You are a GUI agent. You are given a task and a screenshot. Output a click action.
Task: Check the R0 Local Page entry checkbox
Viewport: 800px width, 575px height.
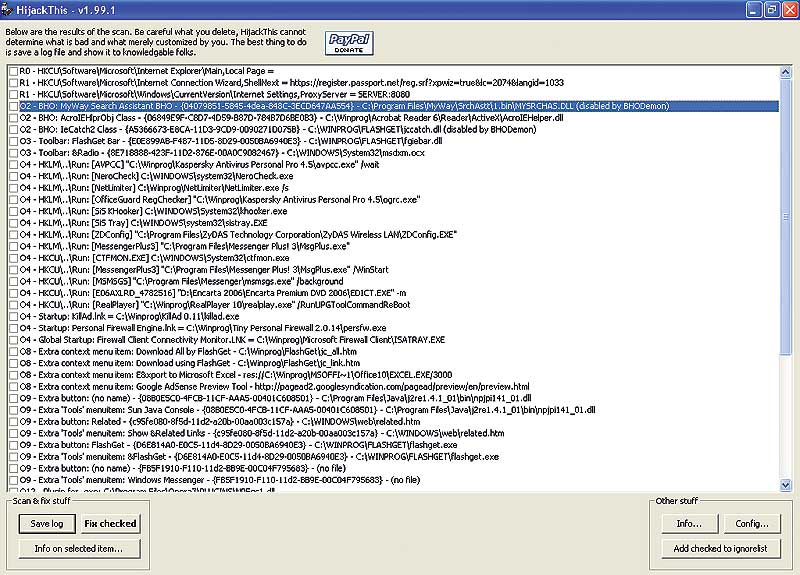pos(13,71)
